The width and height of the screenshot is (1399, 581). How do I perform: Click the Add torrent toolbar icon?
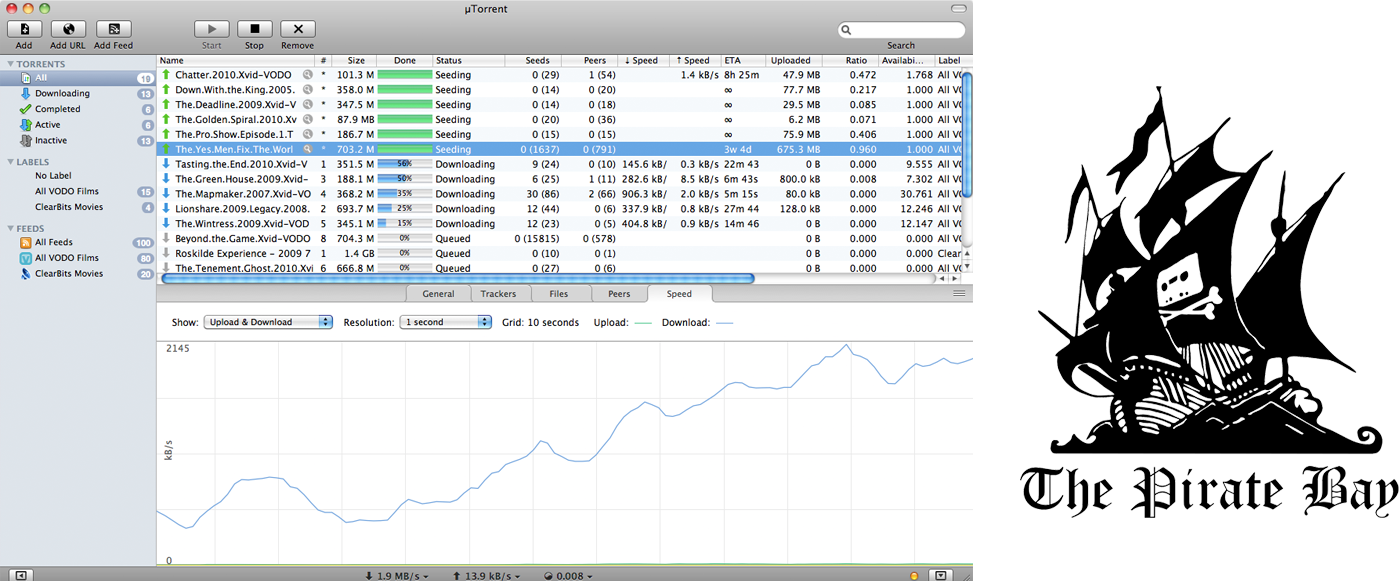coord(24,30)
